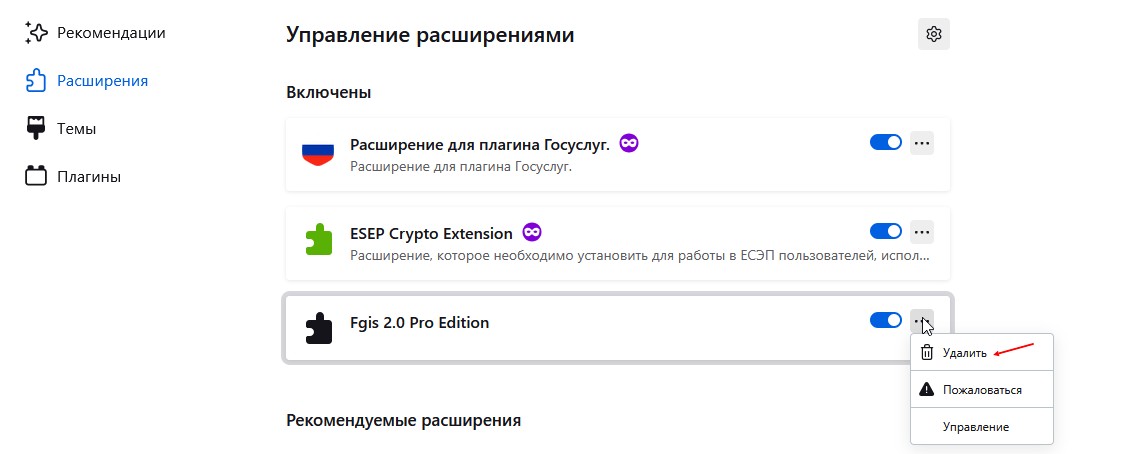Click the trash icon next to Удалить
Viewport: 1132px width, 454px height.
coord(927,352)
